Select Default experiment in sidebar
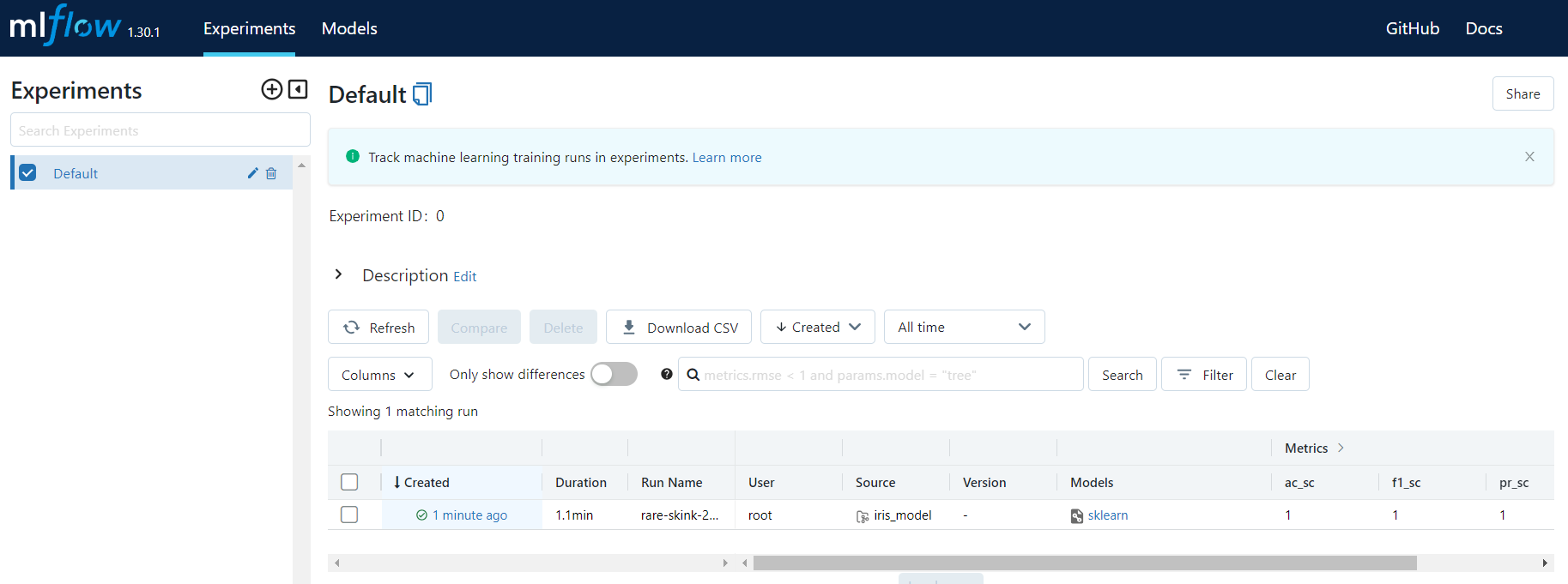 pos(76,173)
